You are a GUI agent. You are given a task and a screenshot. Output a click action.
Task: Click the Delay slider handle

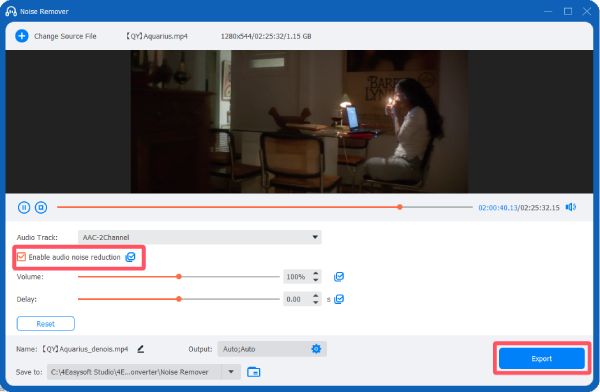pyautogui.click(x=179, y=299)
